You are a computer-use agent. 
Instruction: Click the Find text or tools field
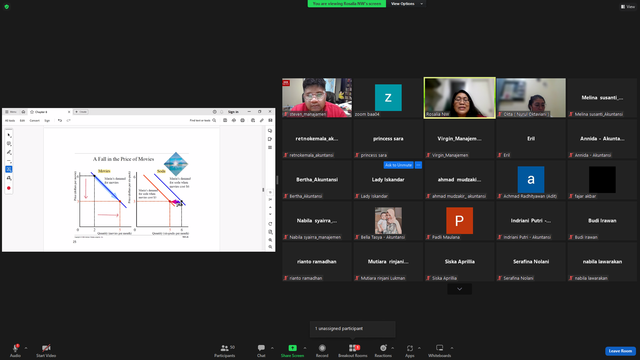[x=203, y=120]
